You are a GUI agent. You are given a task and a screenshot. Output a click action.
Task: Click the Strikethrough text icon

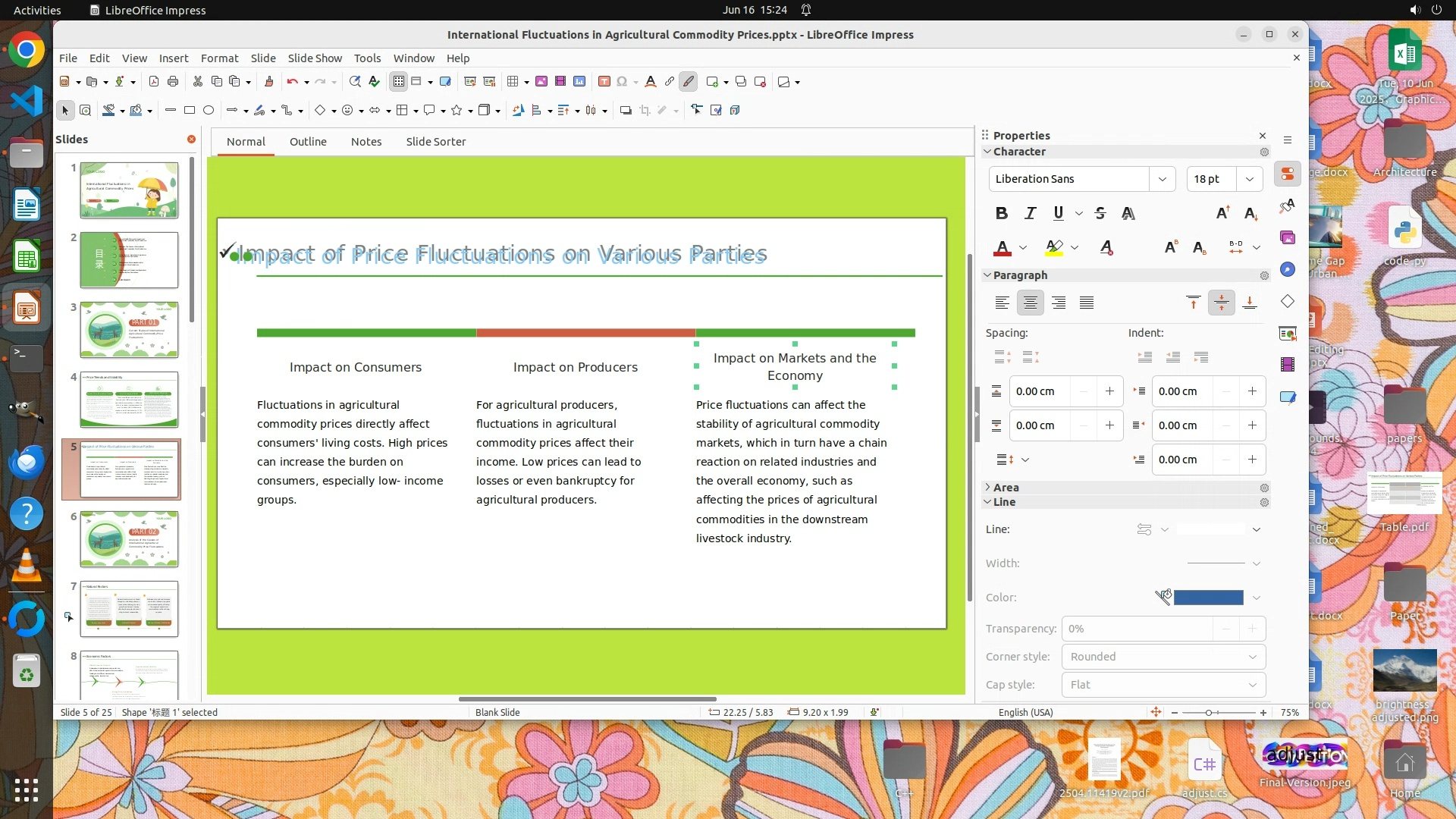[1100, 214]
